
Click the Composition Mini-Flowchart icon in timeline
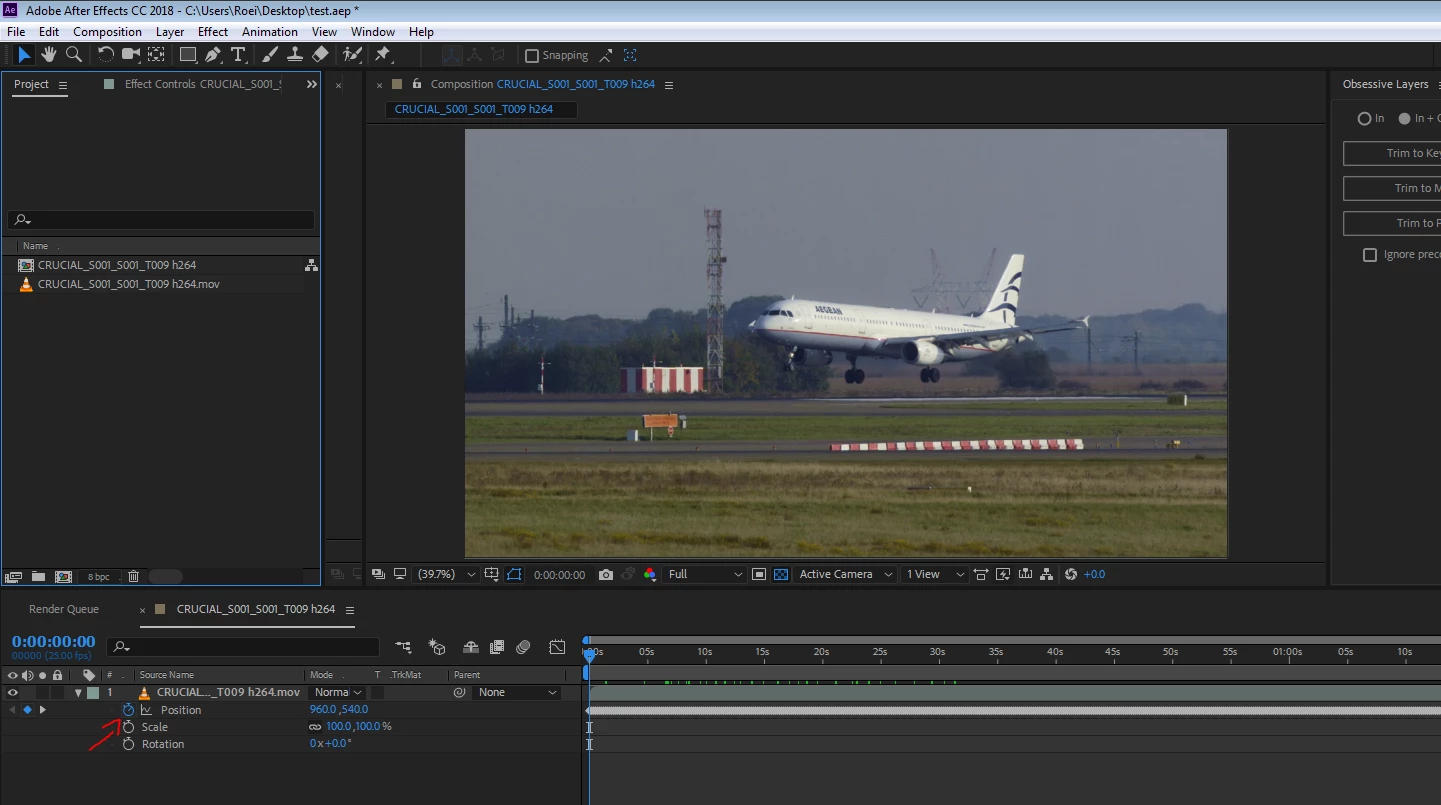[x=403, y=647]
